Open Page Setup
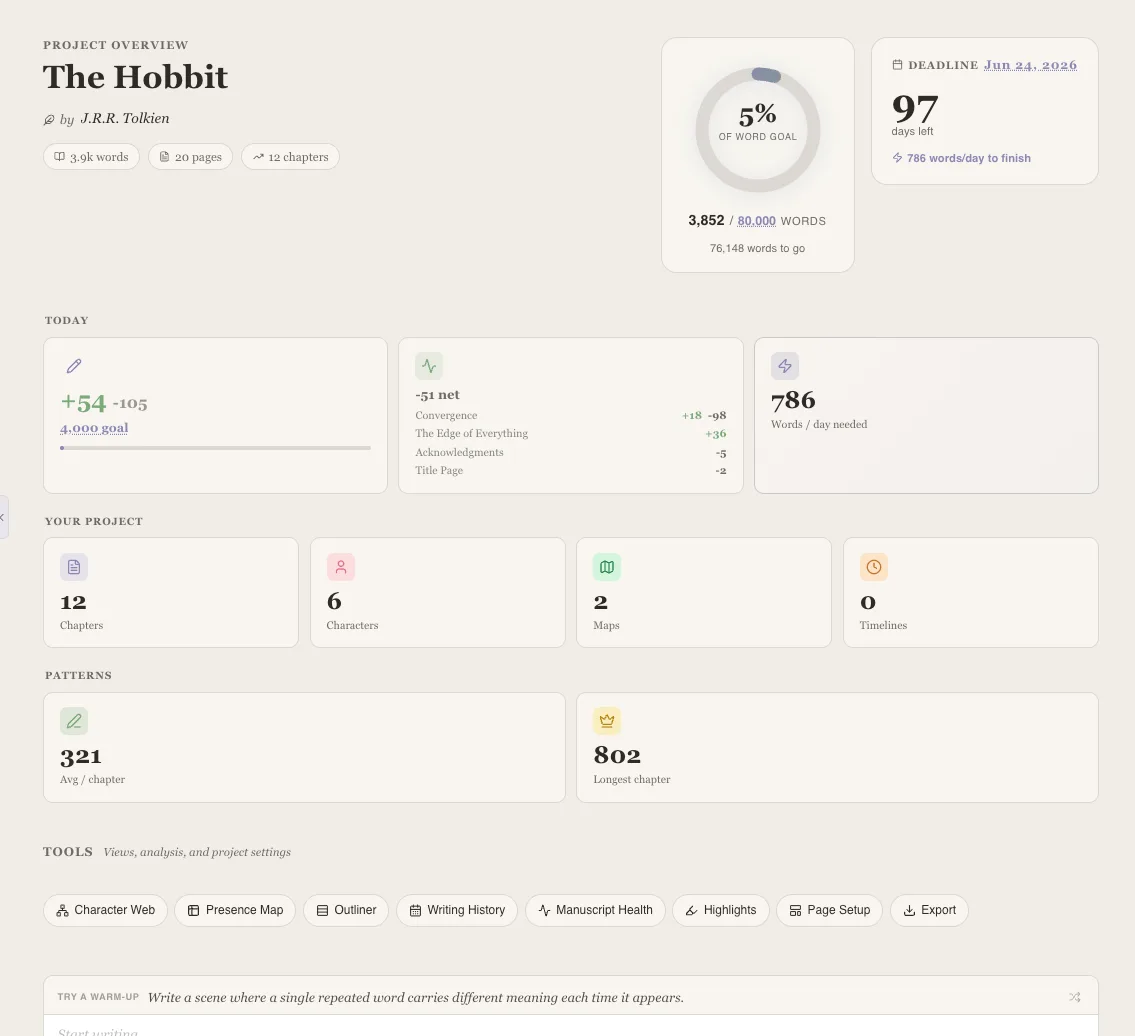This screenshot has height=1036, width=1135. (x=829, y=910)
